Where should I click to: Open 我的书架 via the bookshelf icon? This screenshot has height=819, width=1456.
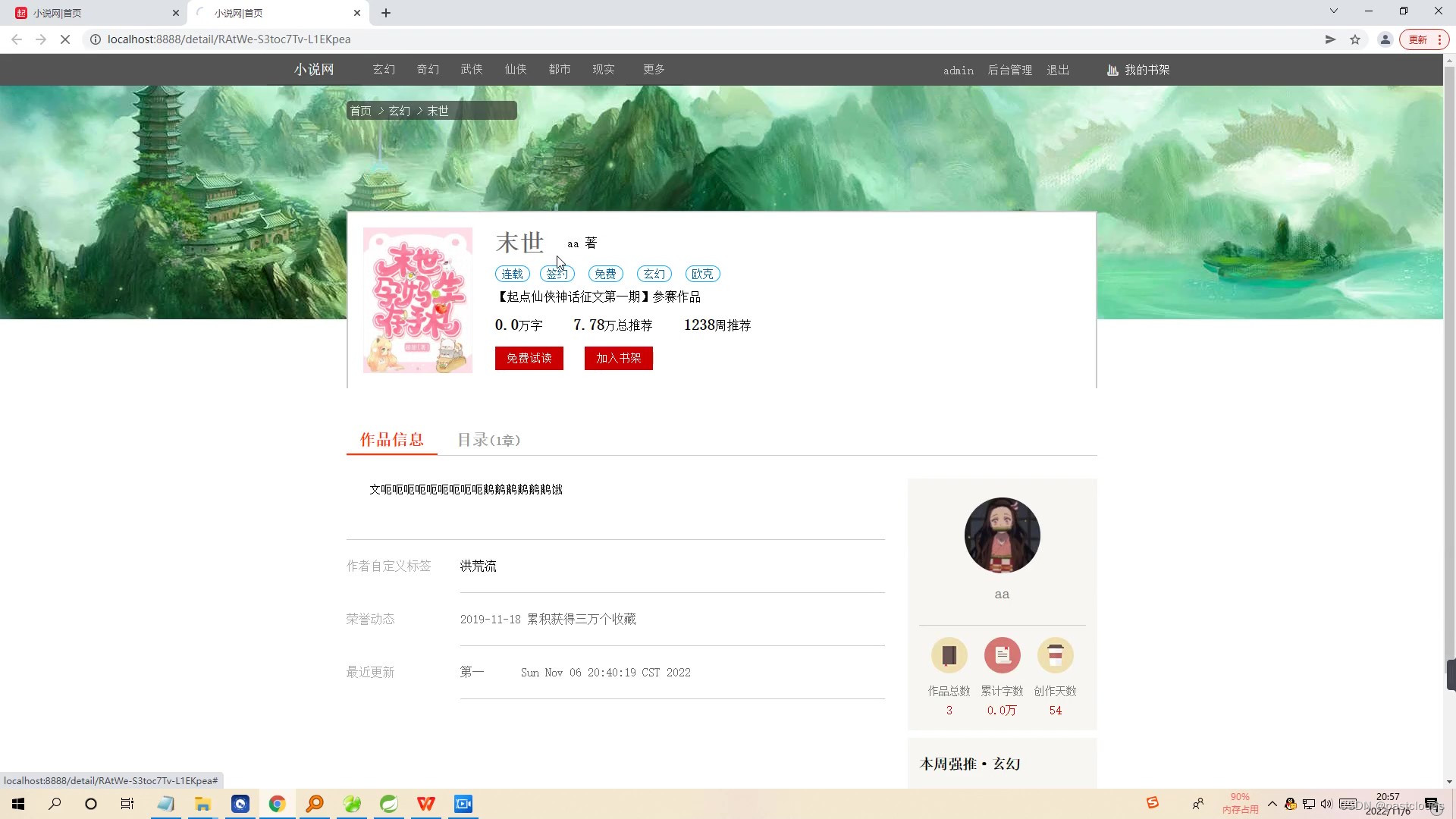coord(1112,70)
